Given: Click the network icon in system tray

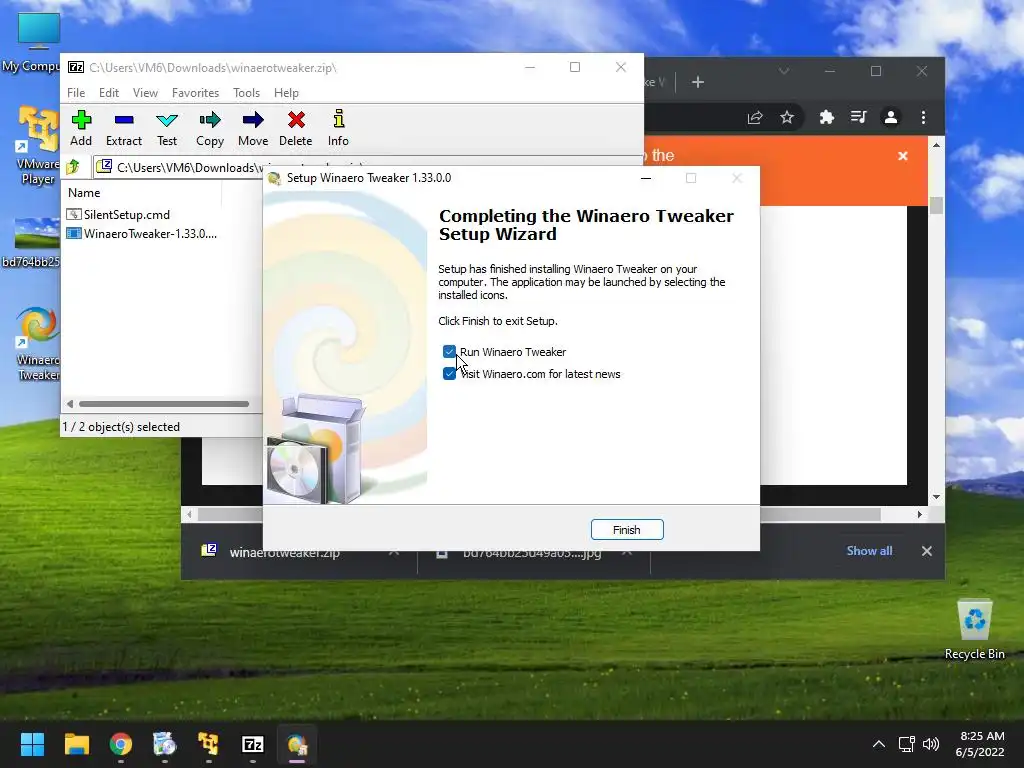Looking at the screenshot, I should point(906,744).
